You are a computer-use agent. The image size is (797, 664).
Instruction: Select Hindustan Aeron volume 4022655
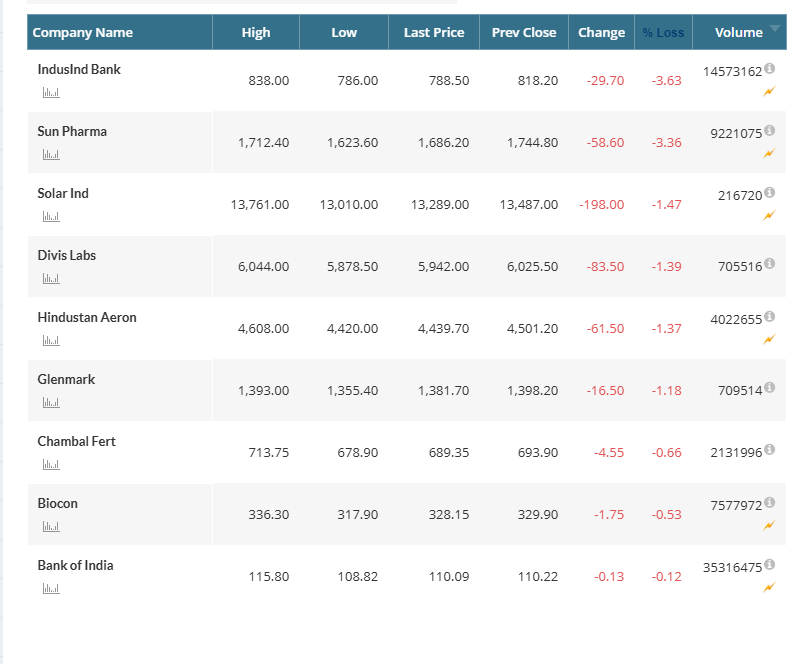[x=736, y=320]
